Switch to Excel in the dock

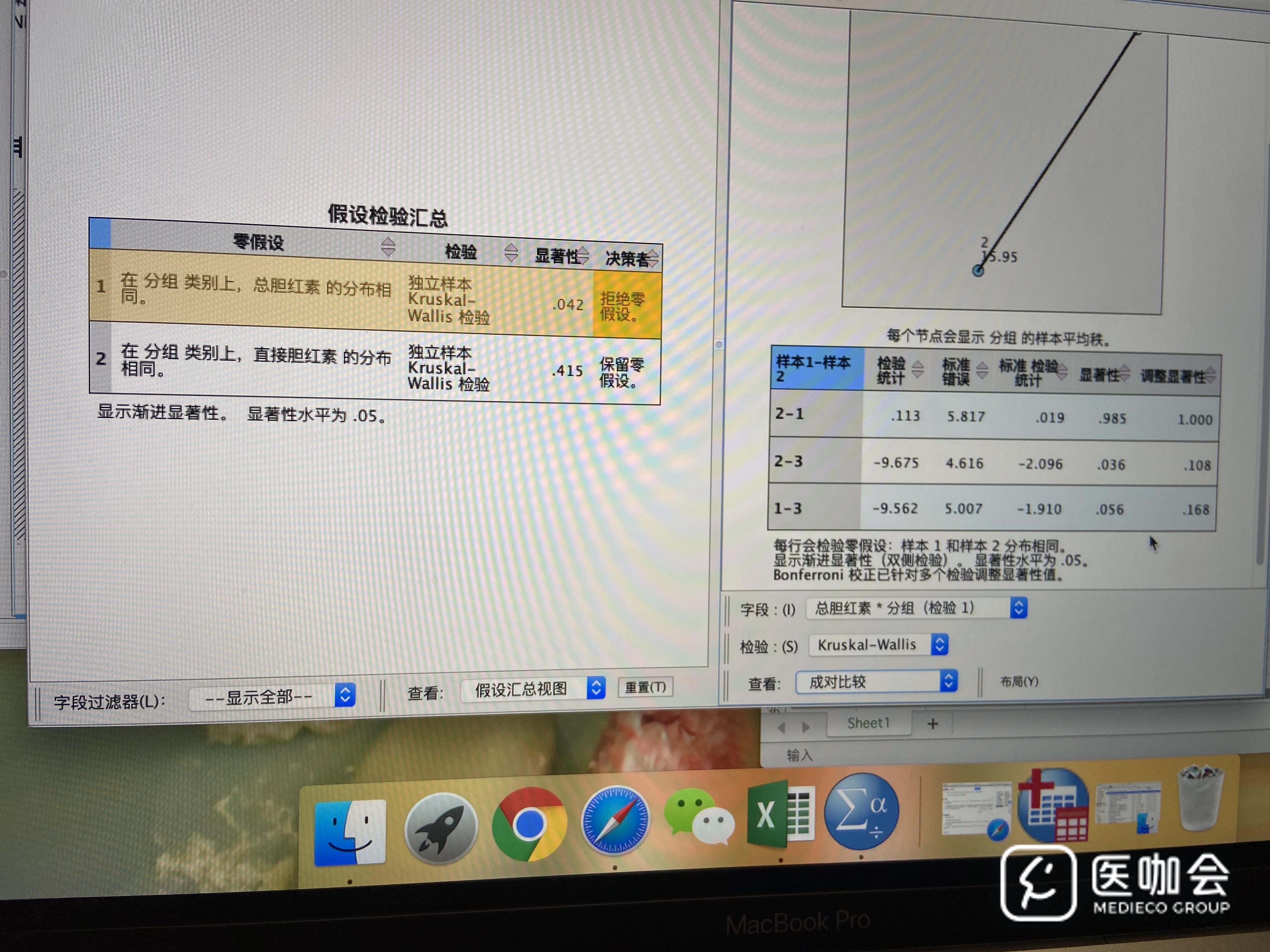pos(780,815)
